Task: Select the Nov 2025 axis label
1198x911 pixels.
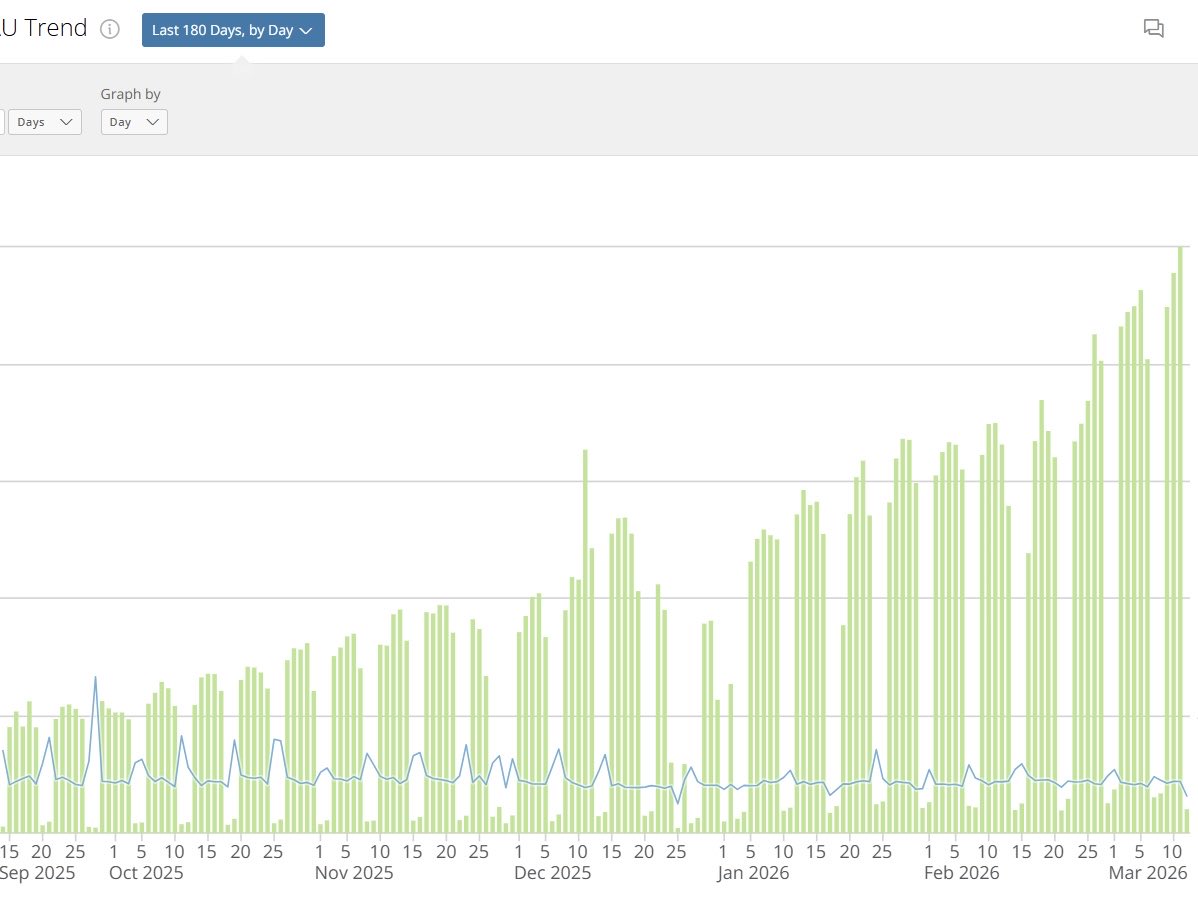Action: [354, 873]
